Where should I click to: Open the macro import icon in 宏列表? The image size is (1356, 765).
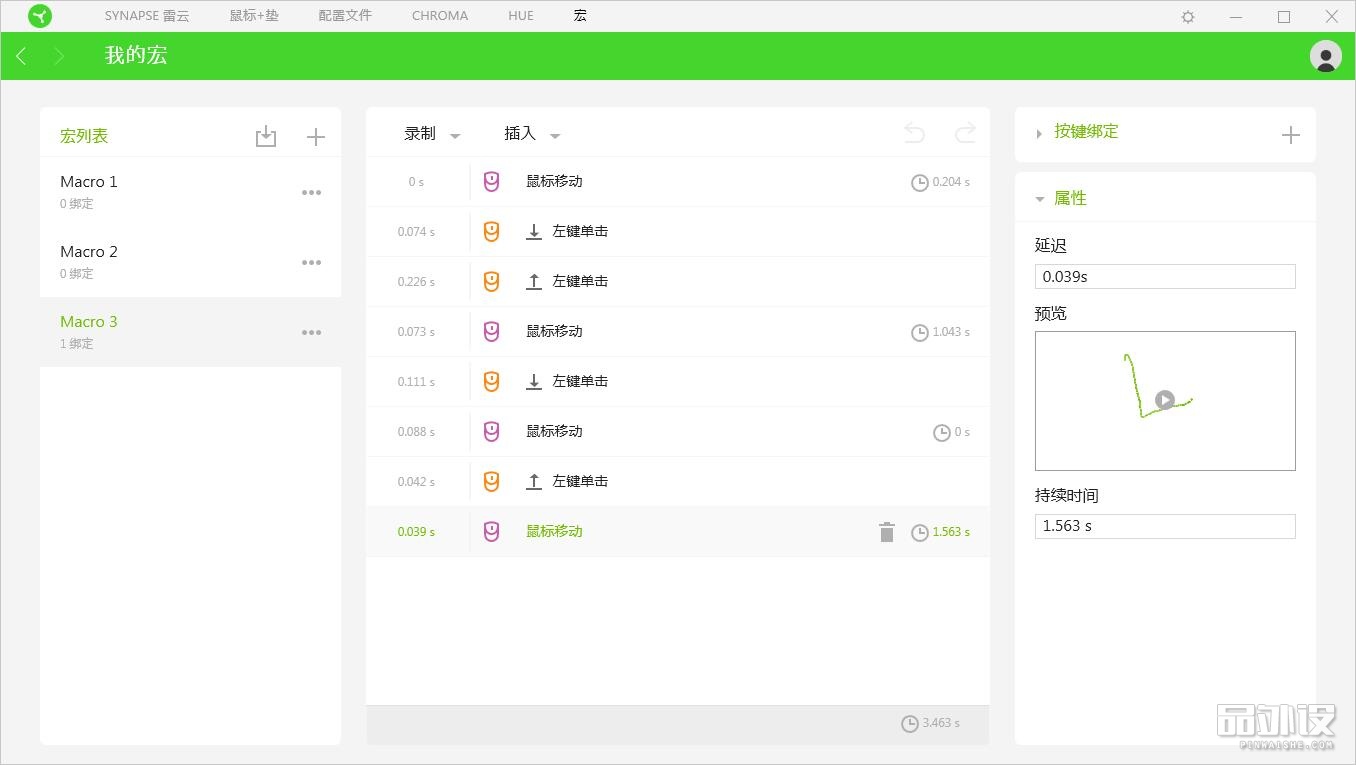(x=266, y=135)
